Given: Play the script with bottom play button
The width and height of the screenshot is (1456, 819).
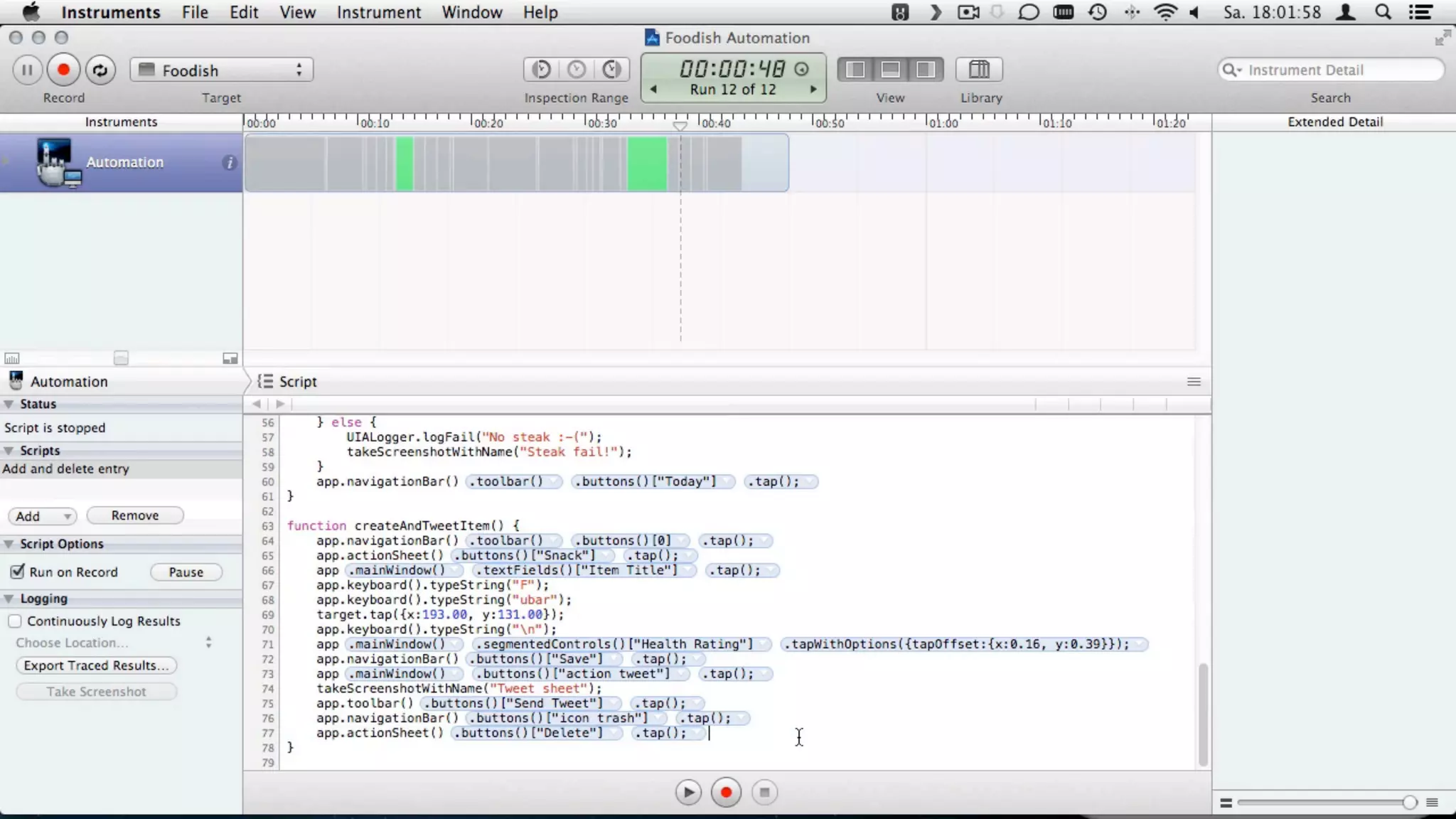Looking at the screenshot, I should pos(687,792).
